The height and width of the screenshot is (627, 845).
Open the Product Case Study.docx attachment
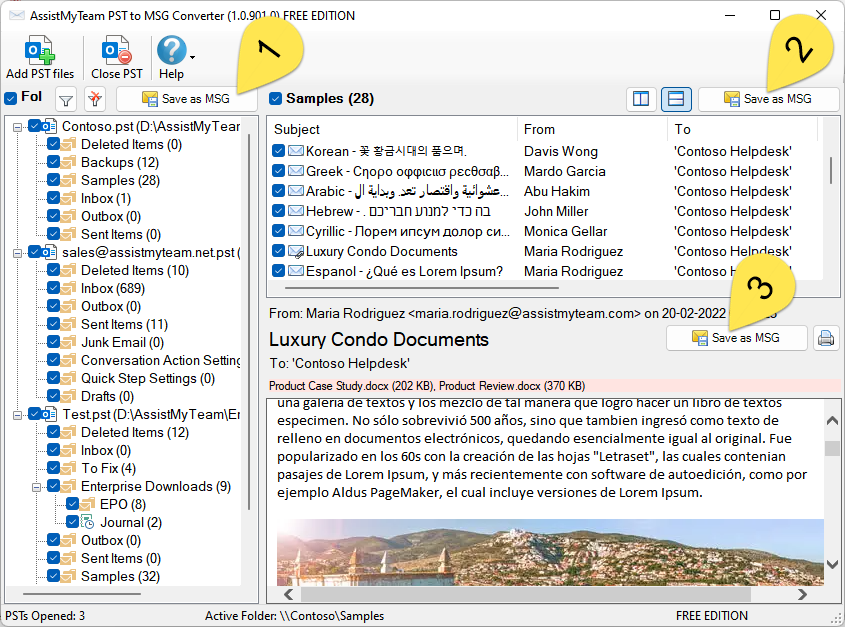[x=351, y=386]
